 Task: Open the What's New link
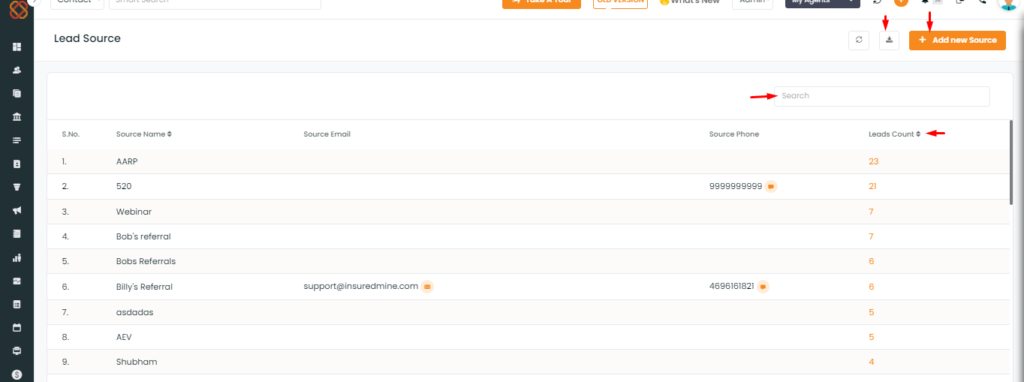pos(690,3)
